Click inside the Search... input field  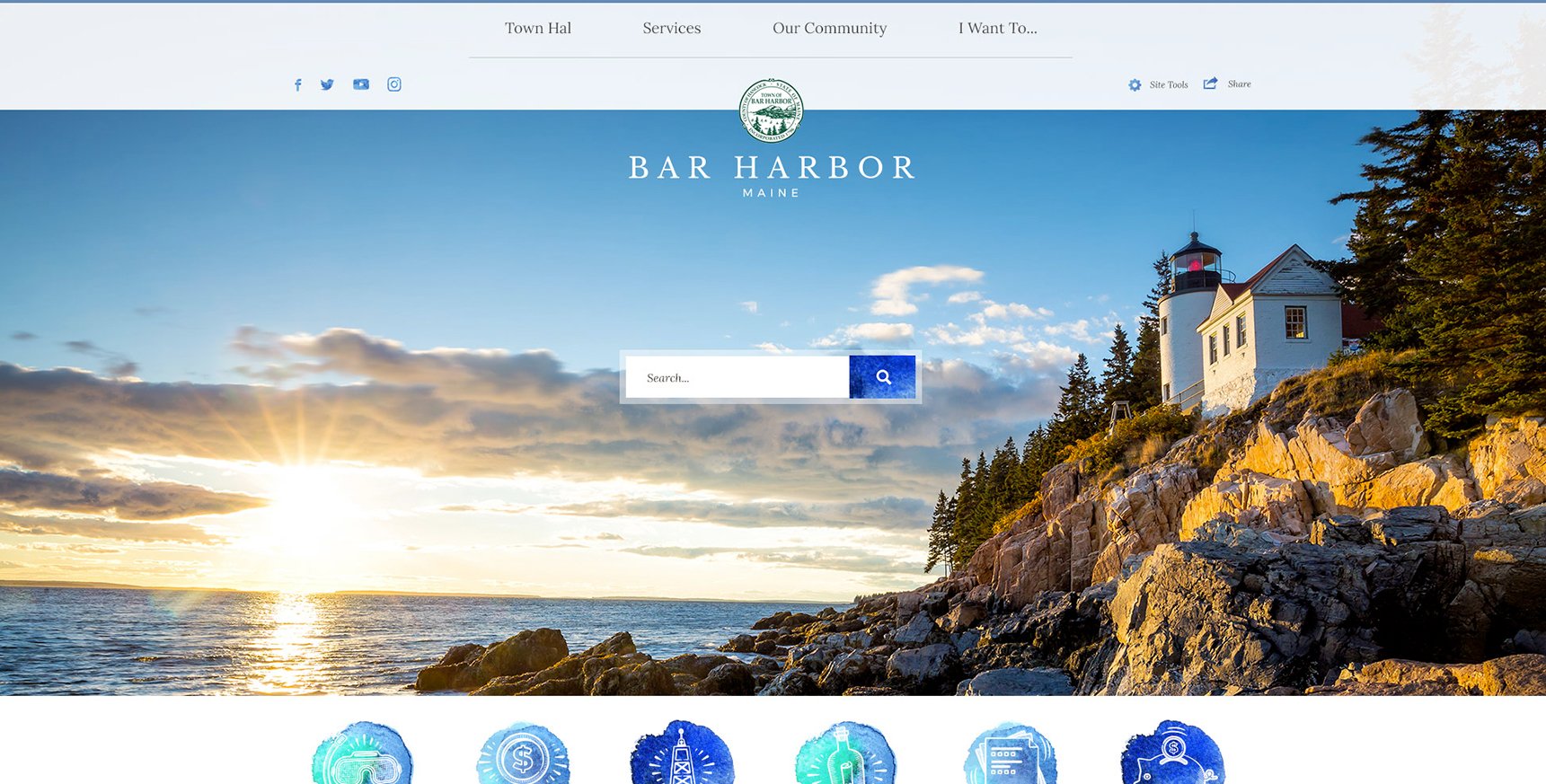[x=738, y=377]
